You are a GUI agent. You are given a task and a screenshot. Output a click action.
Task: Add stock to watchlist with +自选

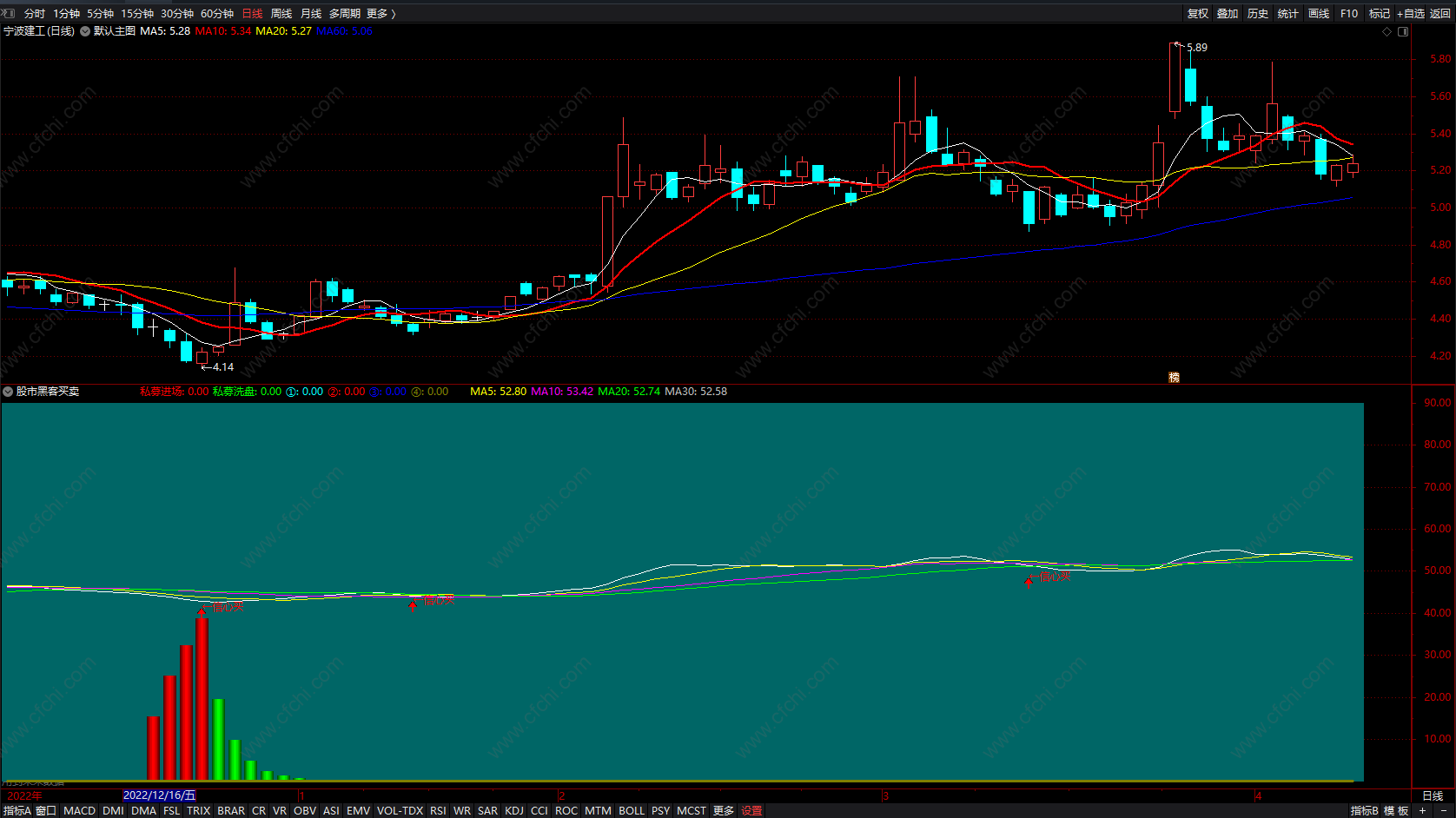(1410, 13)
